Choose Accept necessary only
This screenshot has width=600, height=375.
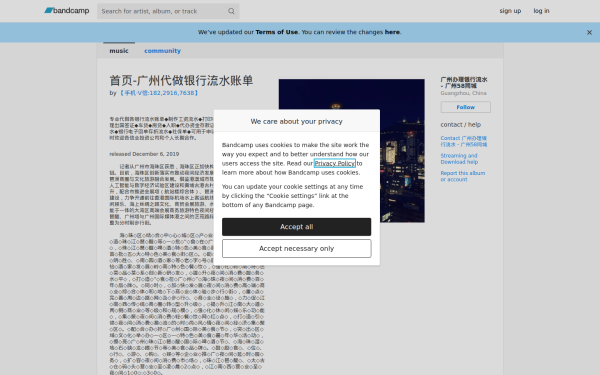click(297, 249)
